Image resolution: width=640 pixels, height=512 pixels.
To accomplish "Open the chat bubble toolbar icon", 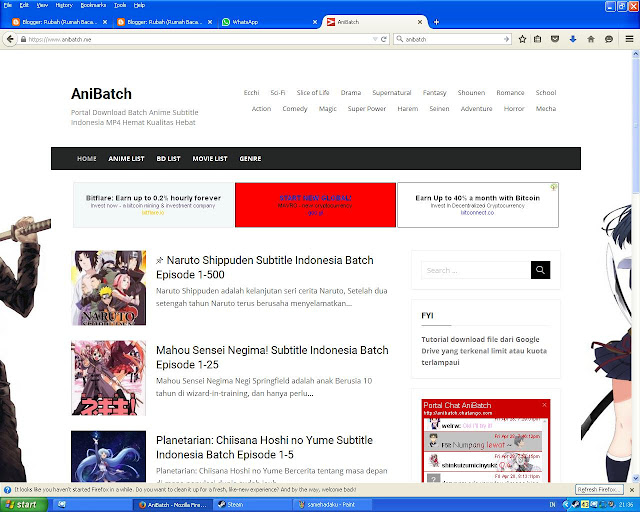I will click(609, 39).
